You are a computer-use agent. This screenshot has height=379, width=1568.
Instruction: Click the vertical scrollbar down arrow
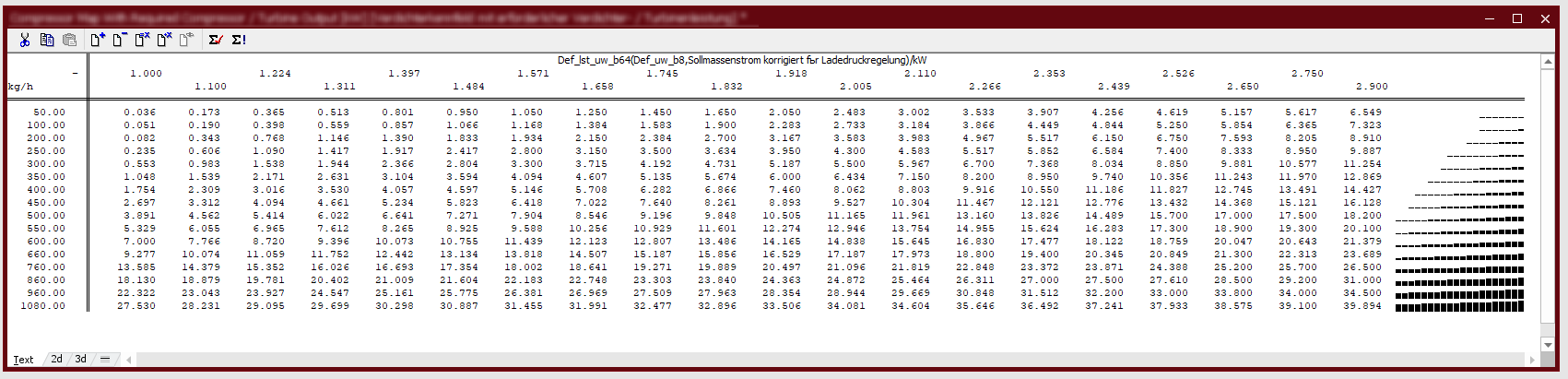pyautogui.click(x=1548, y=344)
